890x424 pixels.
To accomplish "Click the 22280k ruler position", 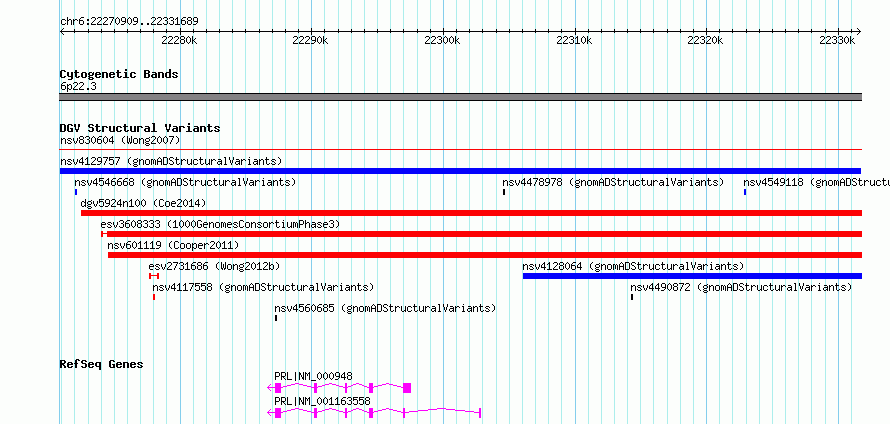I will [179, 40].
